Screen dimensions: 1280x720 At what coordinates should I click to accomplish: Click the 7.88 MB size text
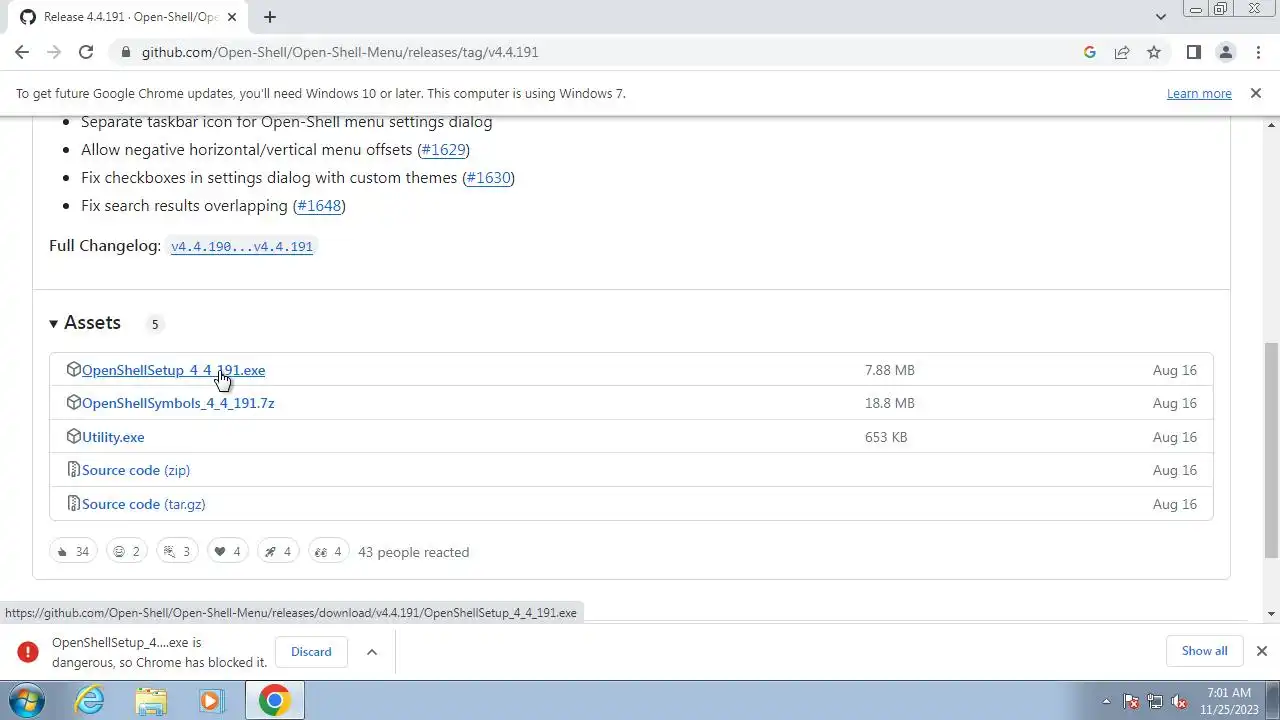tap(890, 370)
